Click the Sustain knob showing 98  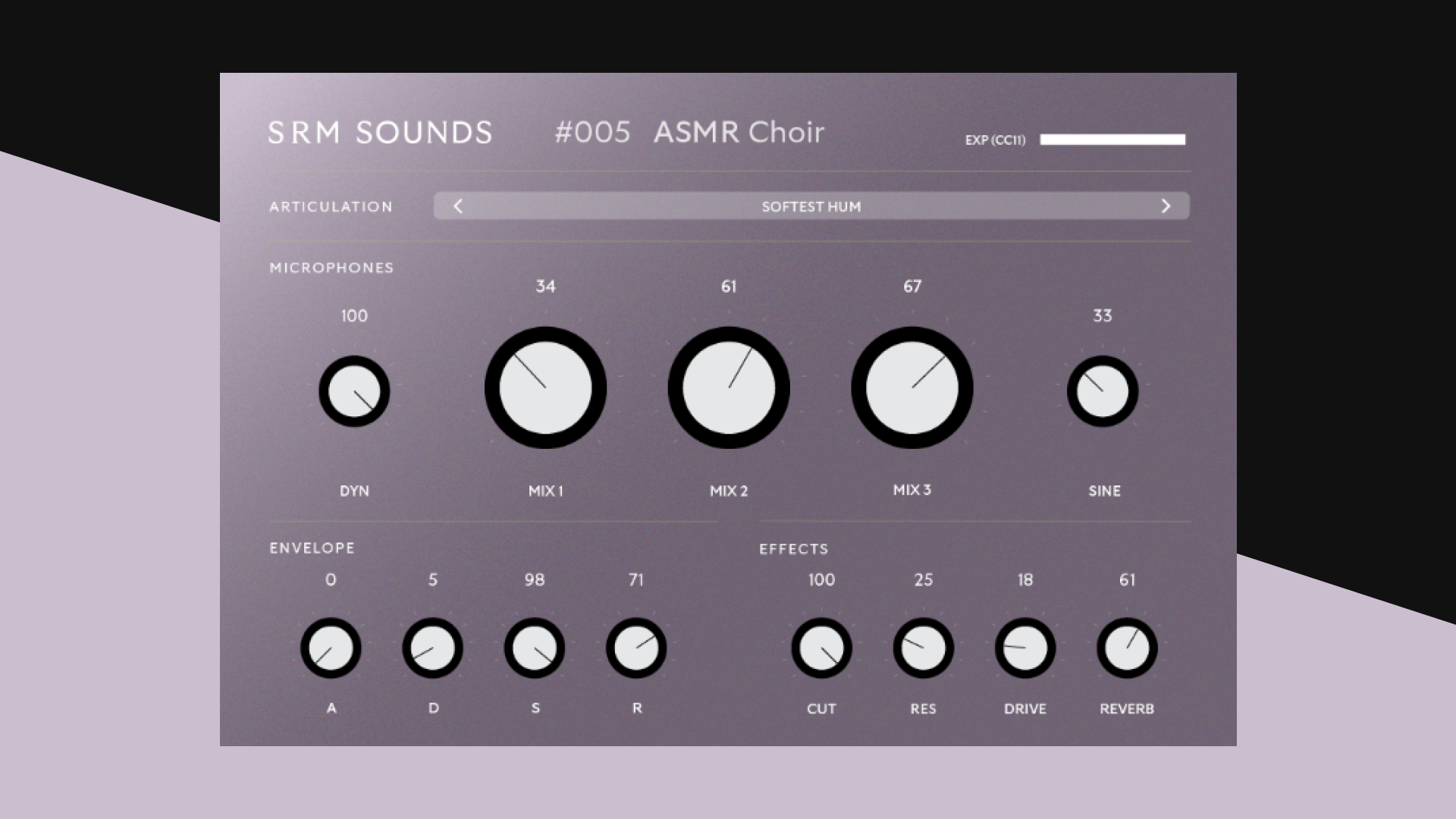coord(535,648)
